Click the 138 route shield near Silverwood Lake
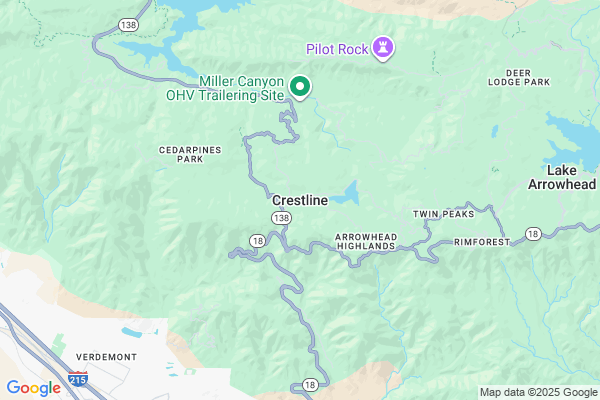Image resolution: width=600 pixels, height=400 pixels. 128,25
